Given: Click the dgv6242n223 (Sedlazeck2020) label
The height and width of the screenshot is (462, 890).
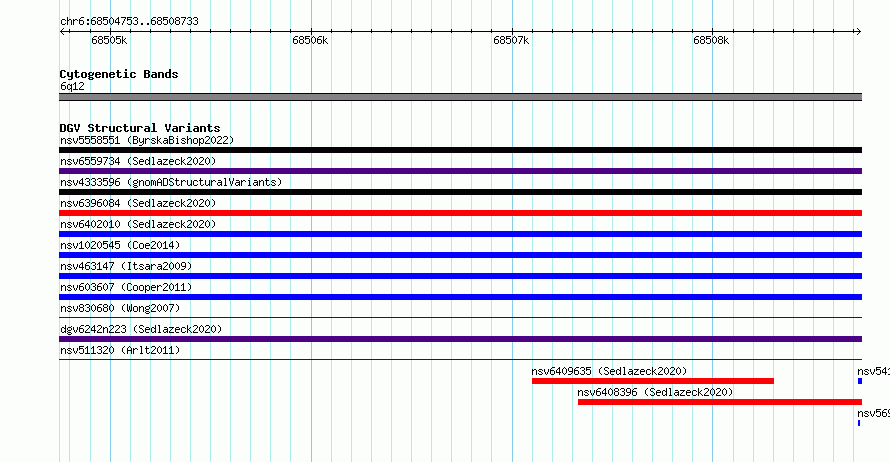Looking at the screenshot, I should [141, 329].
